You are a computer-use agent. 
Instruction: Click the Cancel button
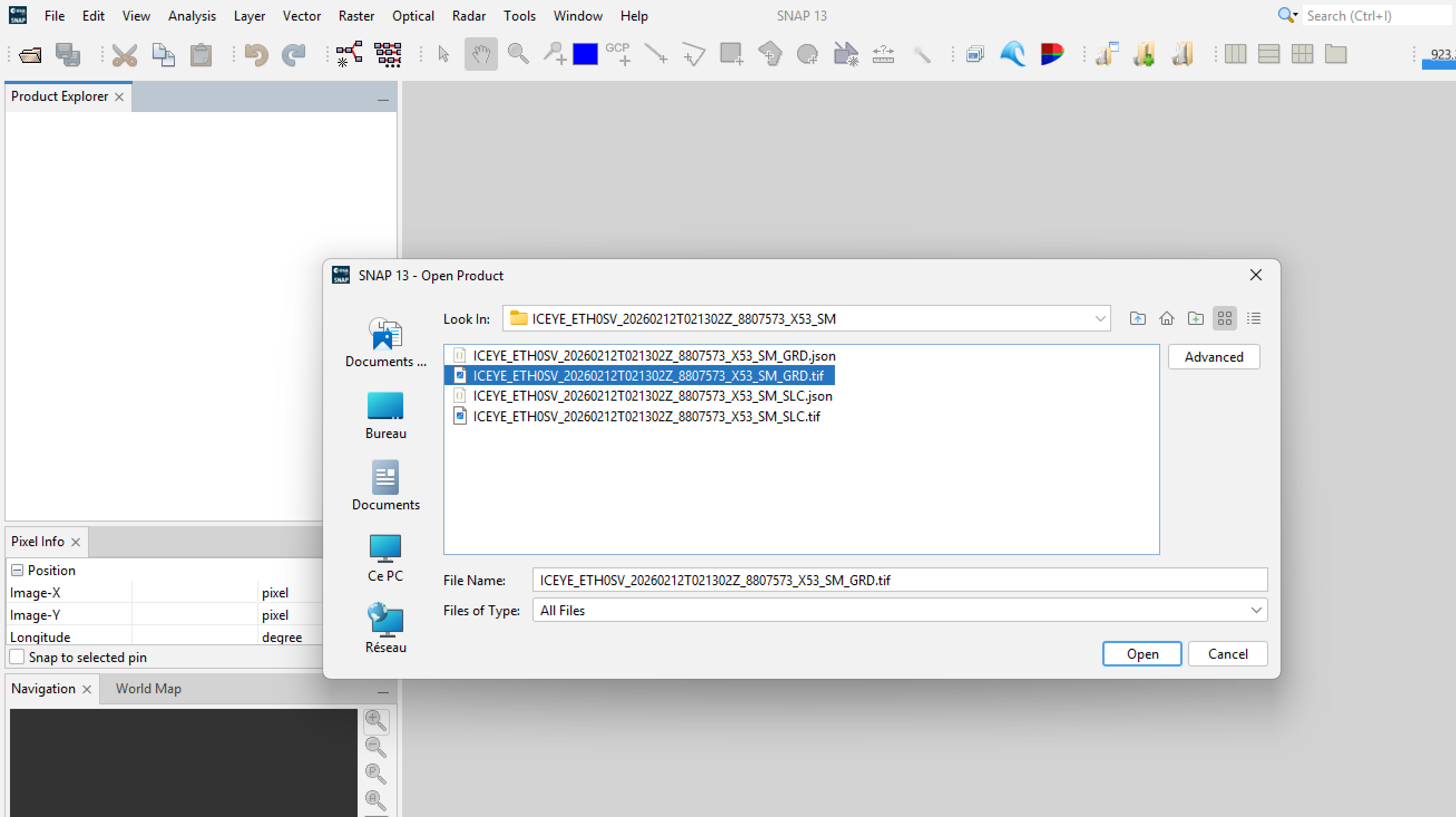(1228, 654)
